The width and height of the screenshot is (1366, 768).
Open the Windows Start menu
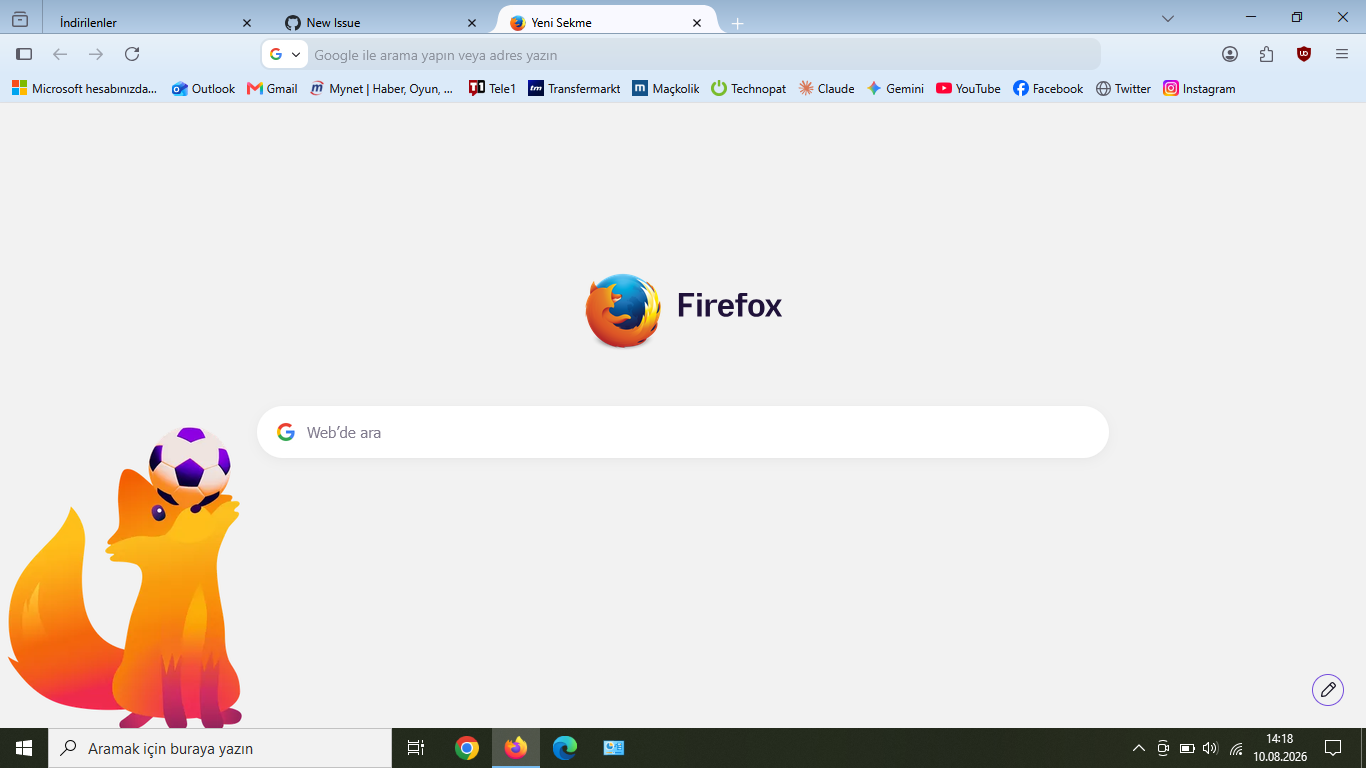(24, 748)
